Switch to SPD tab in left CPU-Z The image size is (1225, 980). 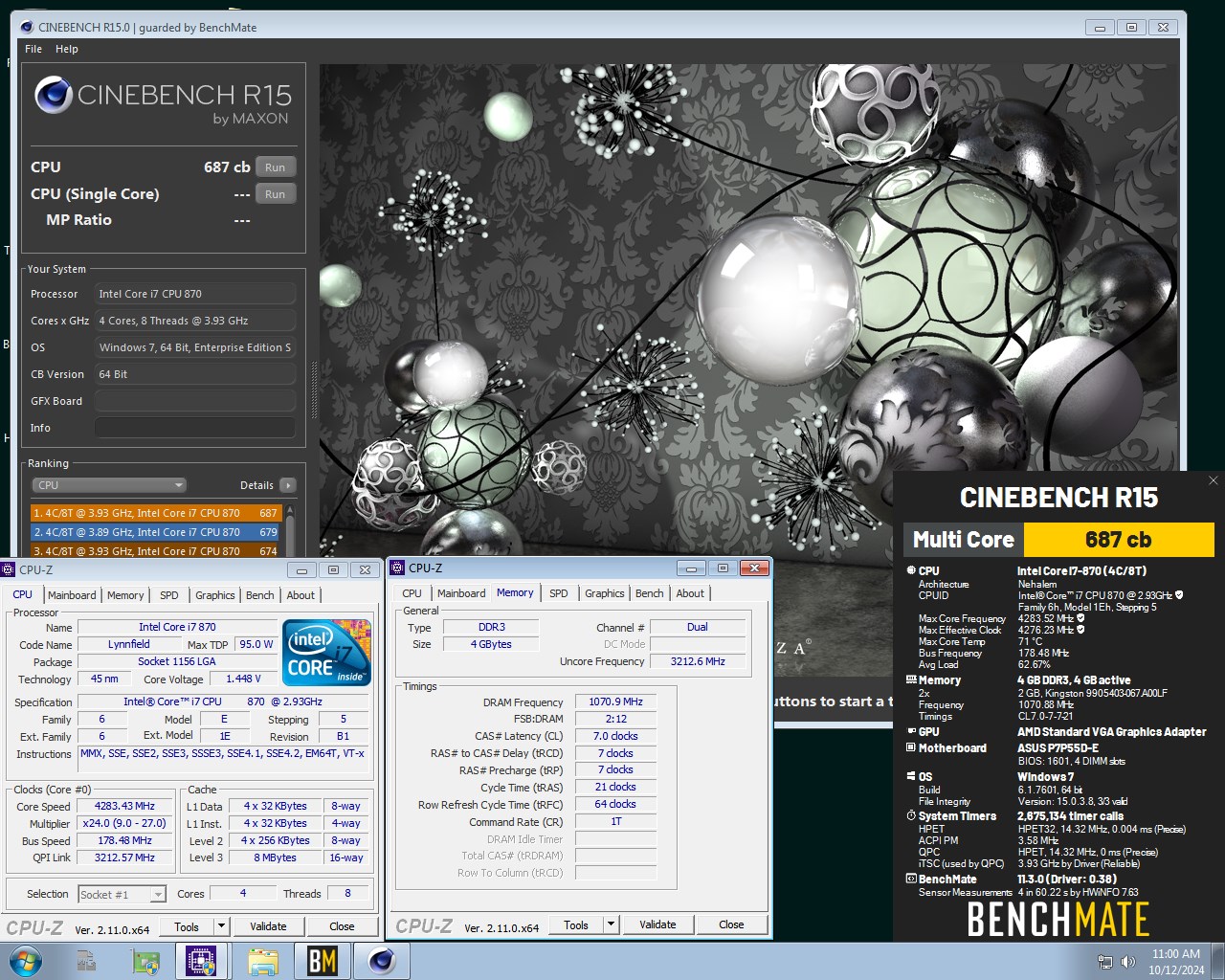[168, 595]
